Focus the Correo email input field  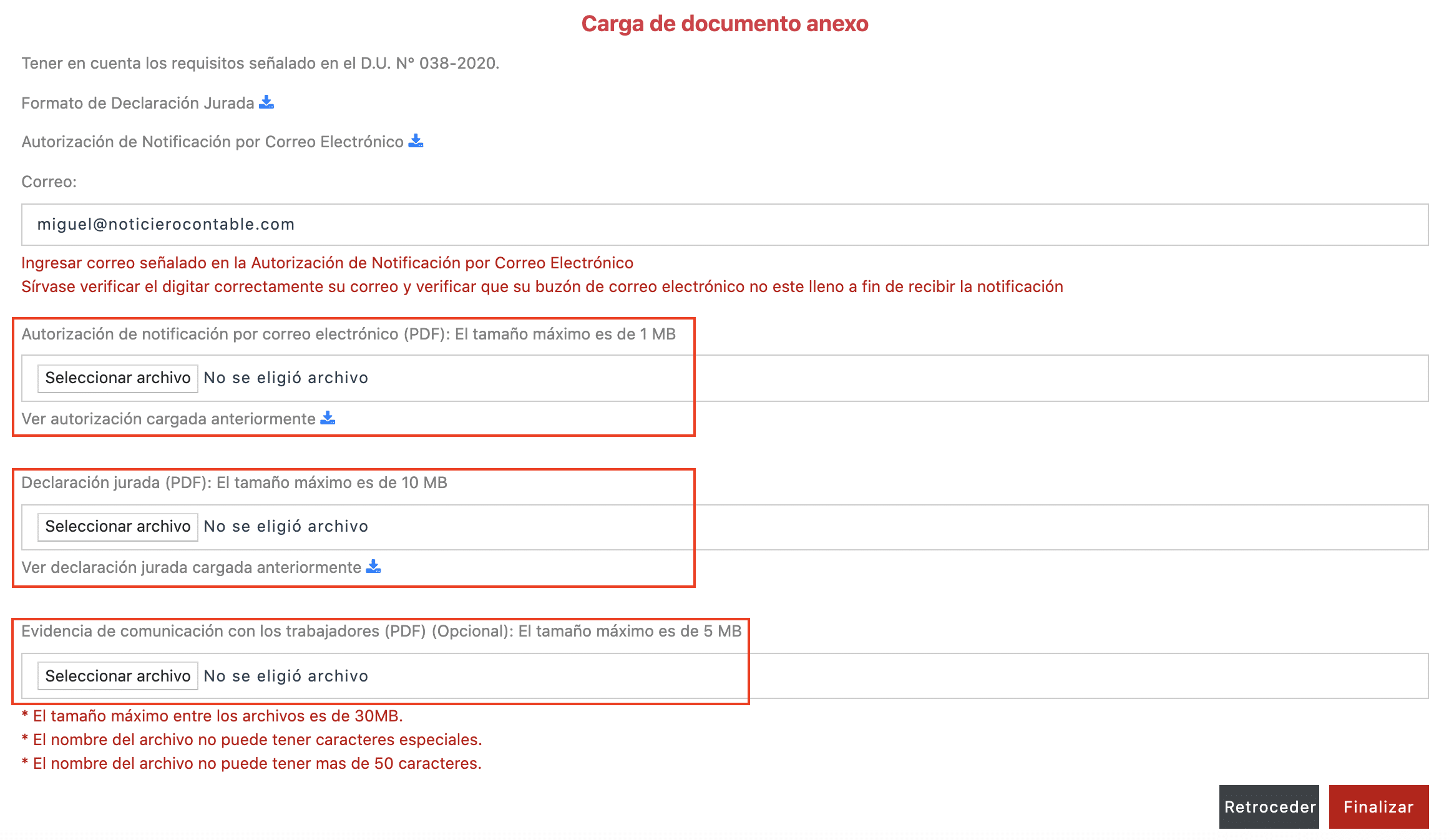coord(724,225)
